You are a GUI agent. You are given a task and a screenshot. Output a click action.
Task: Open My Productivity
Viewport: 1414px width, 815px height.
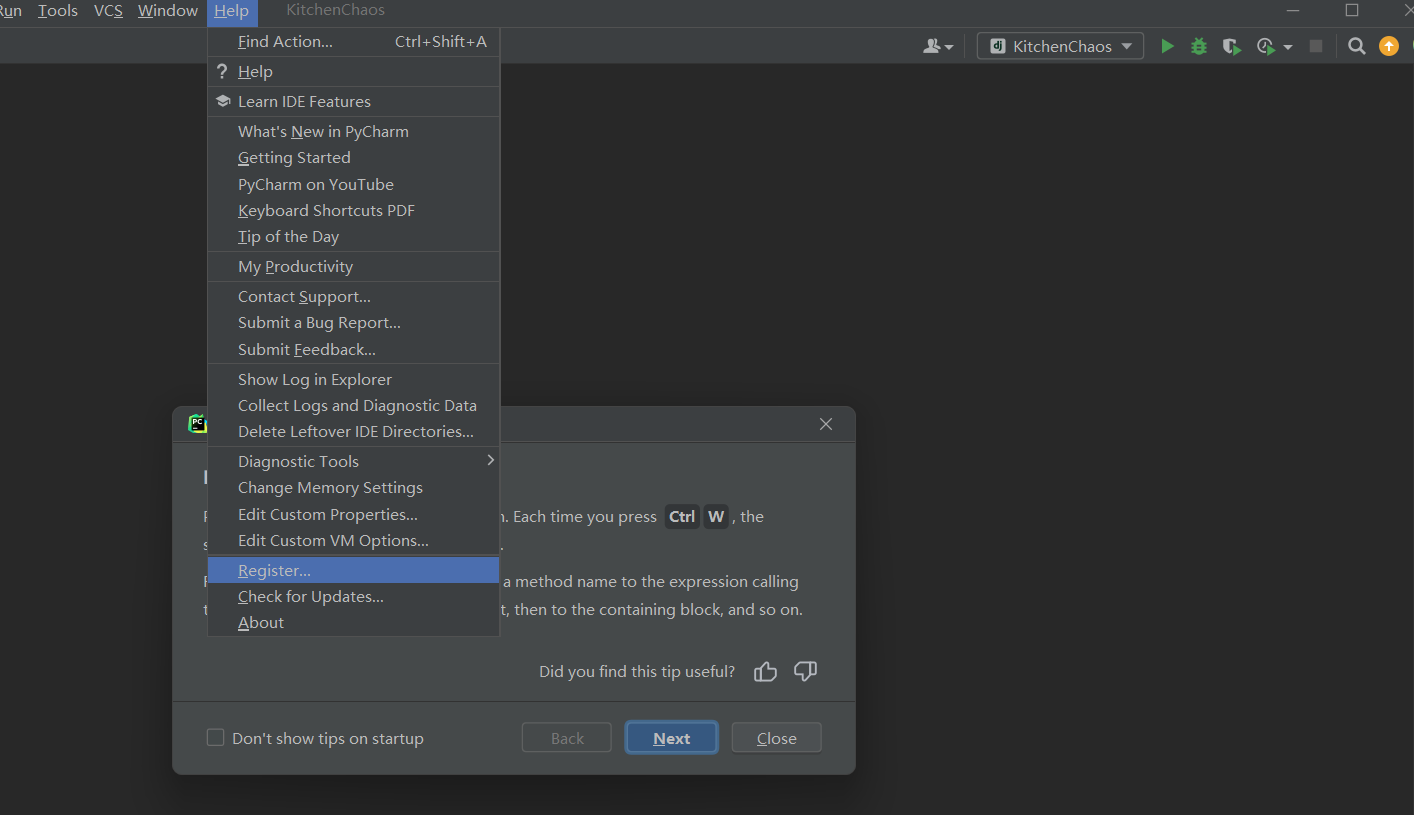click(353, 267)
